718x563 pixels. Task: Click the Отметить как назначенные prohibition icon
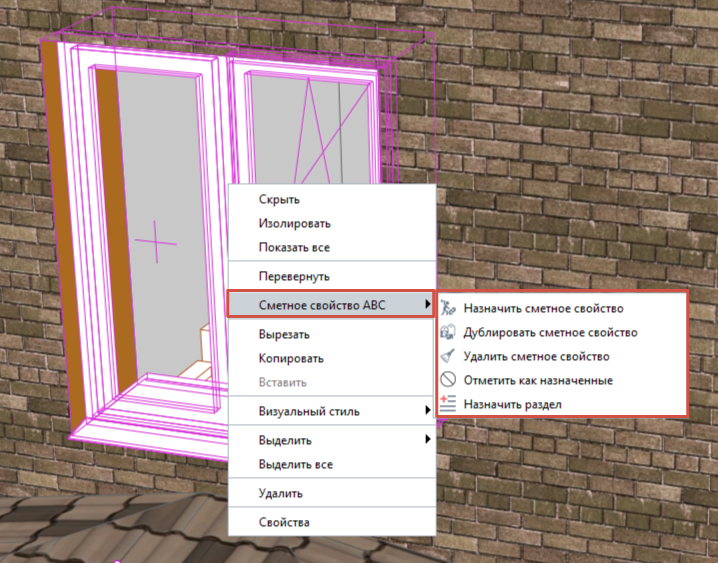pyautogui.click(x=448, y=379)
